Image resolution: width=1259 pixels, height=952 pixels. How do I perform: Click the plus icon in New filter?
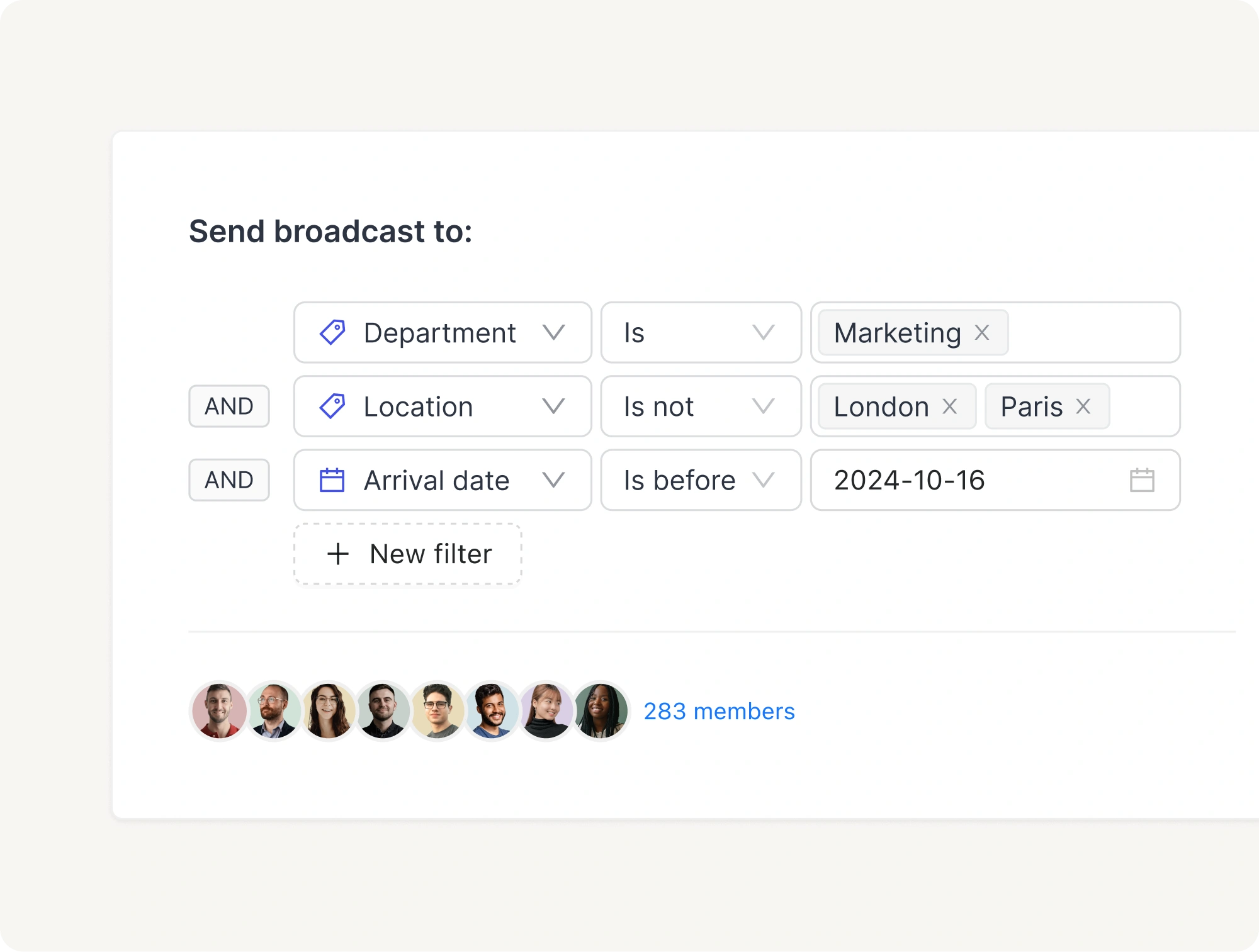click(x=337, y=554)
